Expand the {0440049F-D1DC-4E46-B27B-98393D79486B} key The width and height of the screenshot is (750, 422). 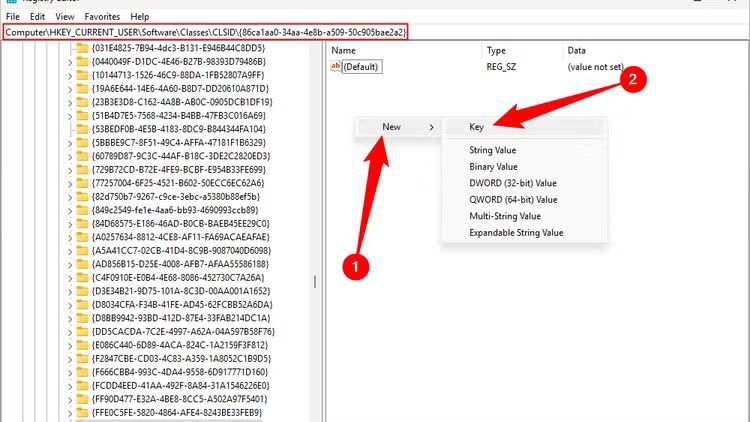pos(69,62)
